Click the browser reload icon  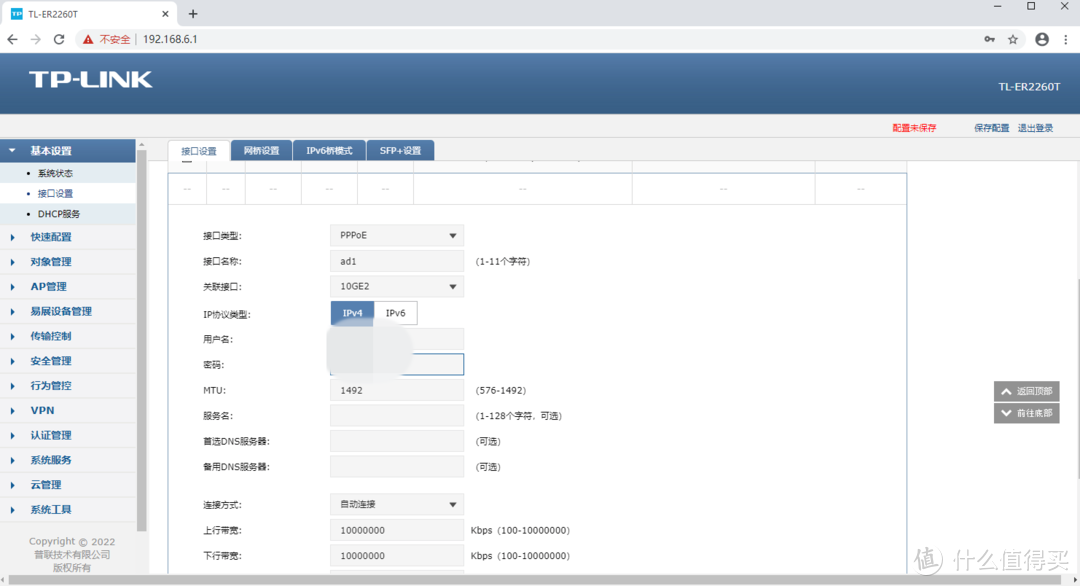59,39
